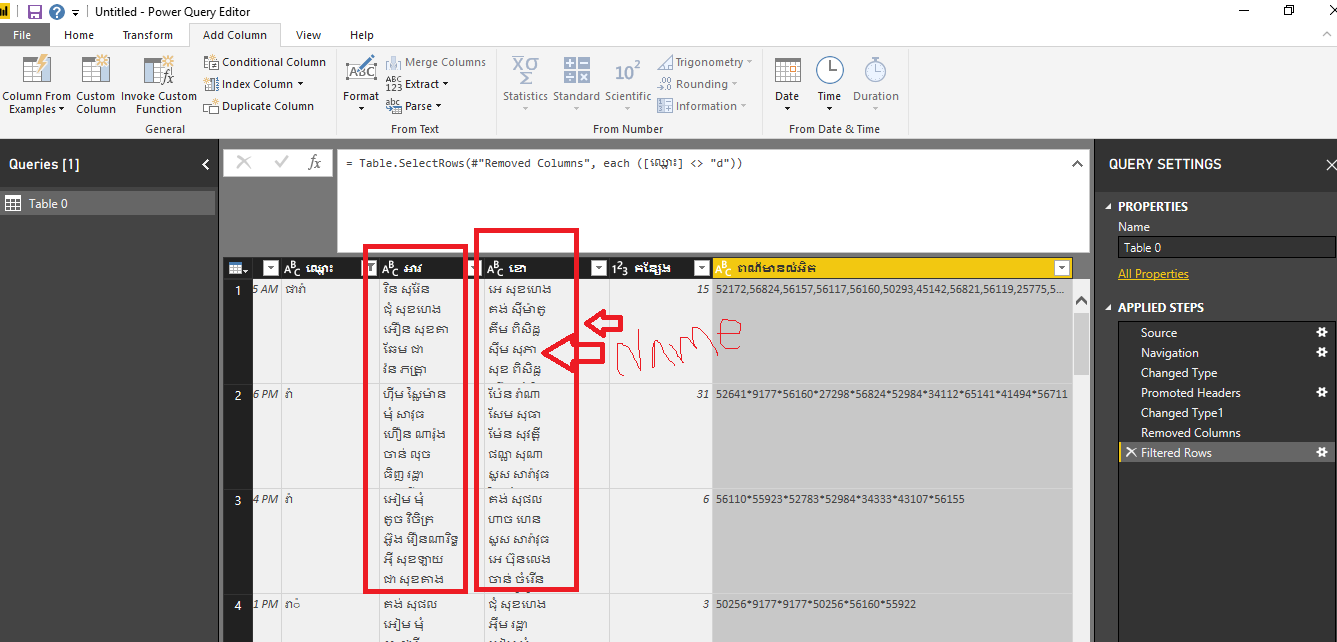Screen dimensions: 1337x642
Task: Click the Scientific 10² icon
Action: 628,71
